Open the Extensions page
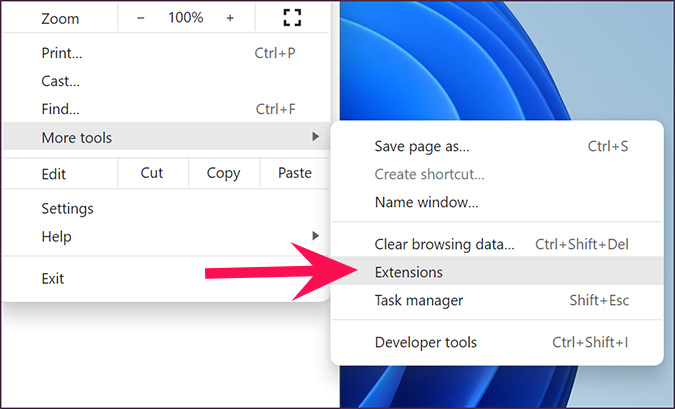The image size is (675, 409). click(497, 272)
